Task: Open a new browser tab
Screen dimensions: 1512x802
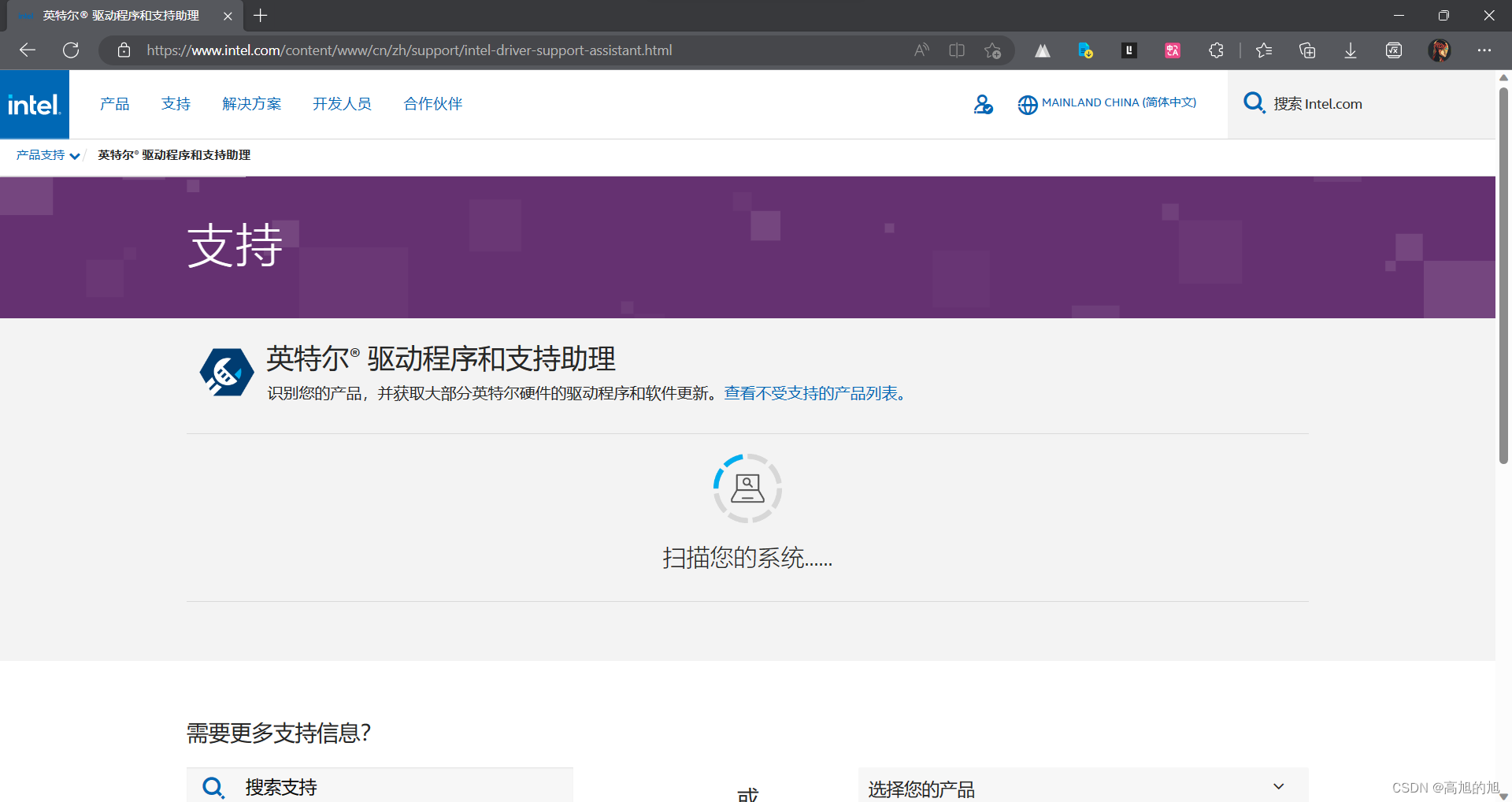Action: click(x=261, y=16)
